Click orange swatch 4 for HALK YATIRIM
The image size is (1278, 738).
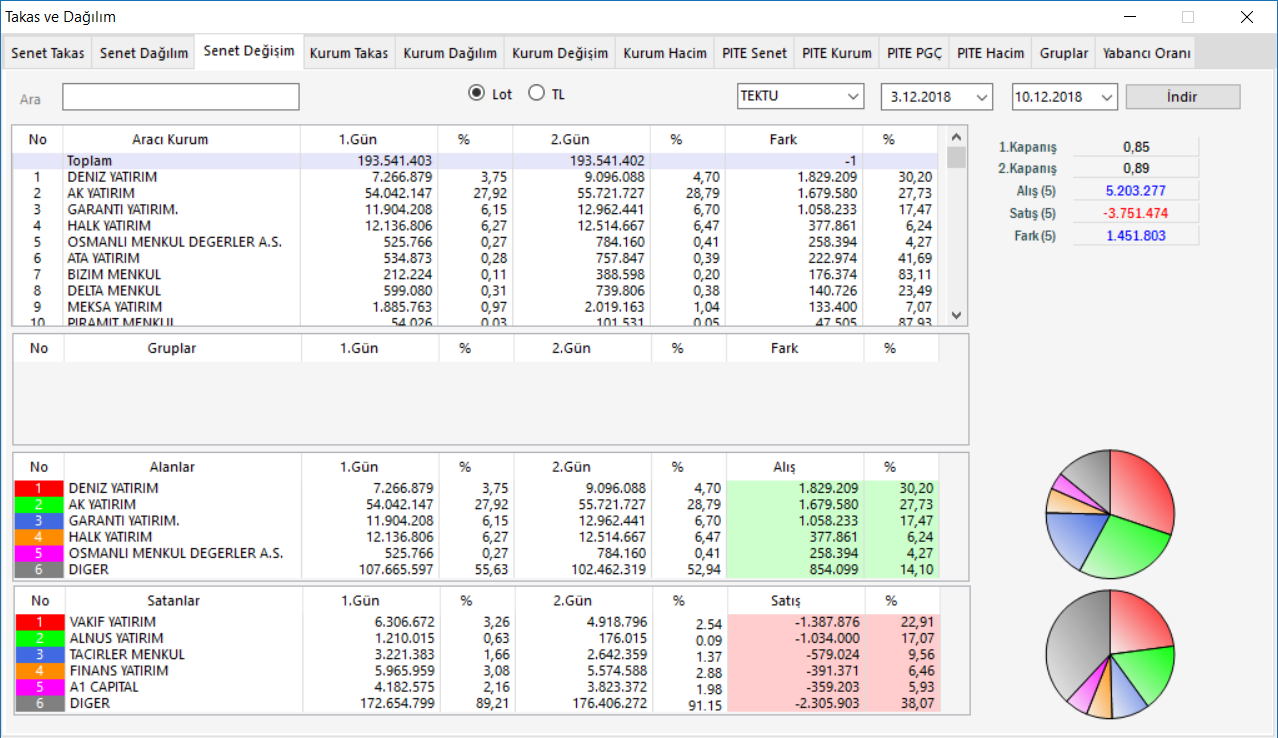tap(38, 537)
